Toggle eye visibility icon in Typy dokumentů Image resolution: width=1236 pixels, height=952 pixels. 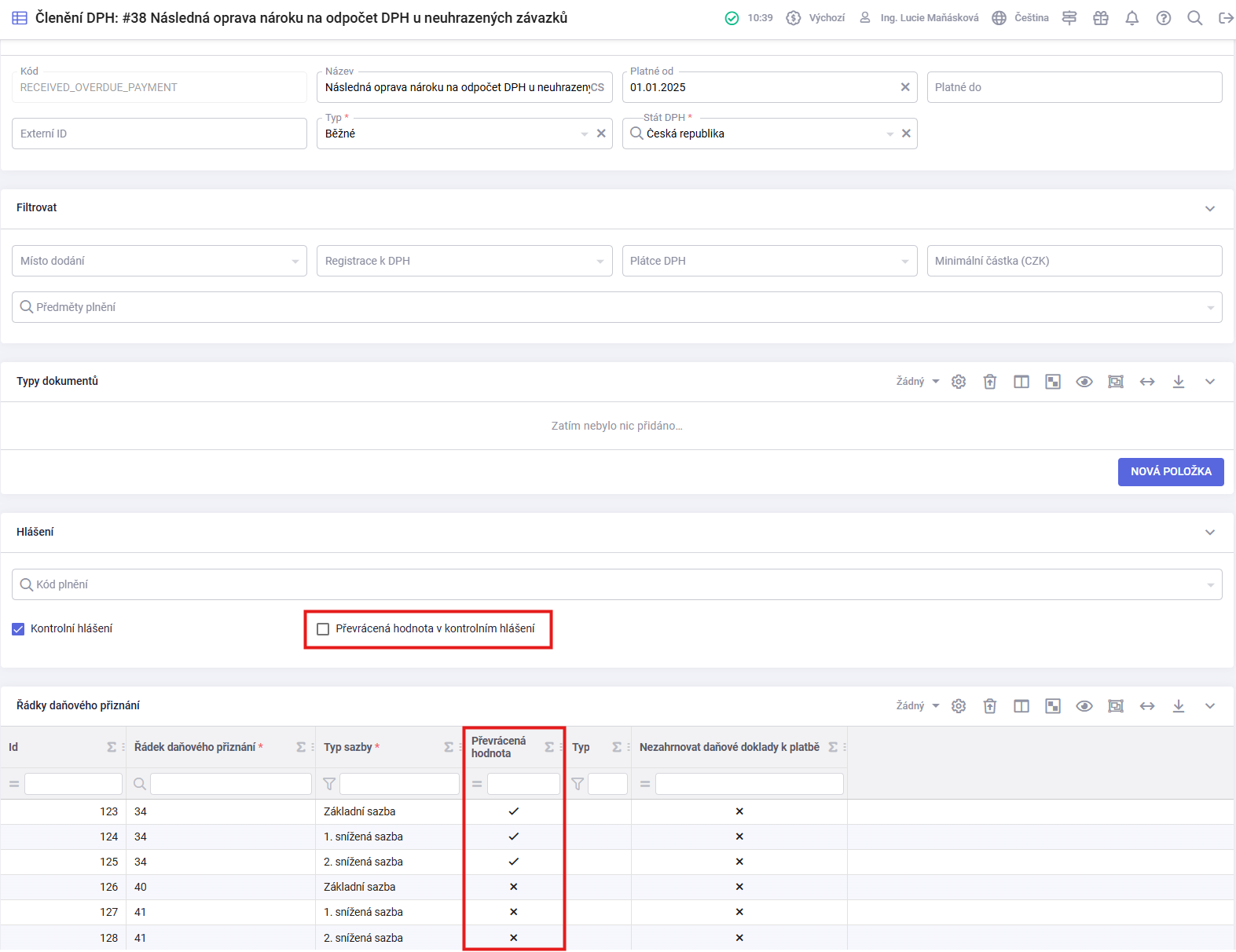pos(1084,382)
